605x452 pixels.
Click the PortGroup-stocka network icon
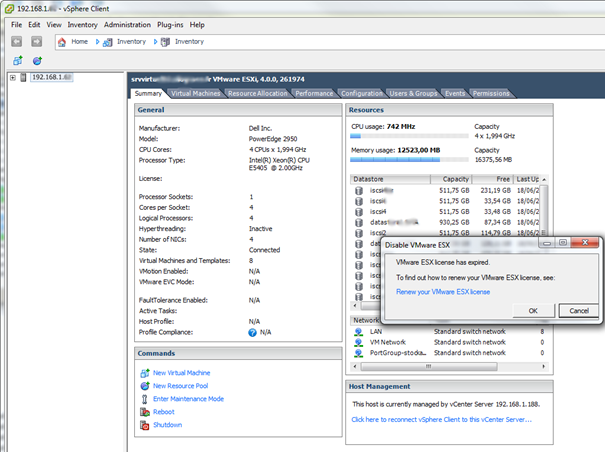358,353
